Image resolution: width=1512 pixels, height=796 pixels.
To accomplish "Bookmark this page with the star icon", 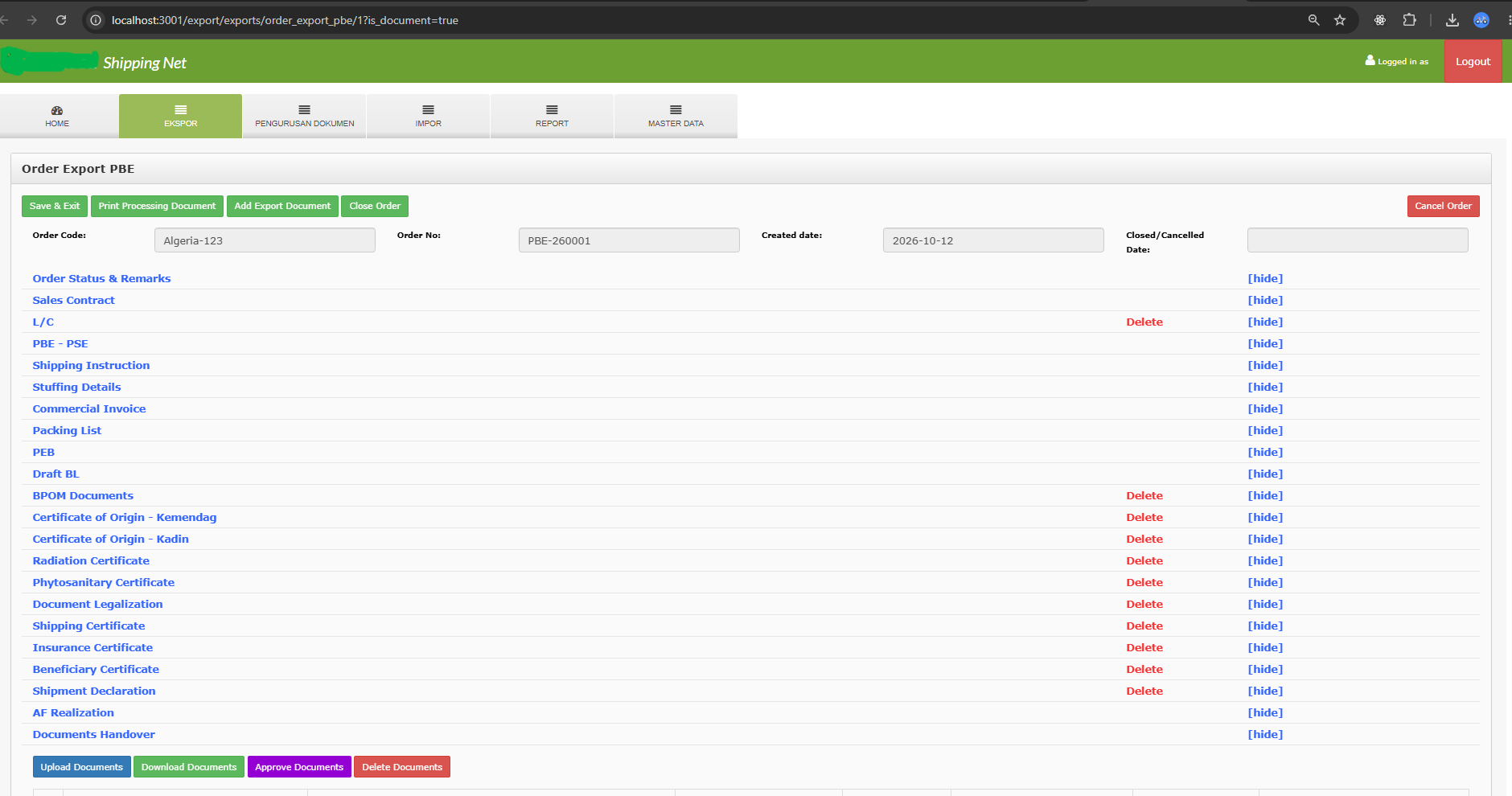I will coord(1340,20).
